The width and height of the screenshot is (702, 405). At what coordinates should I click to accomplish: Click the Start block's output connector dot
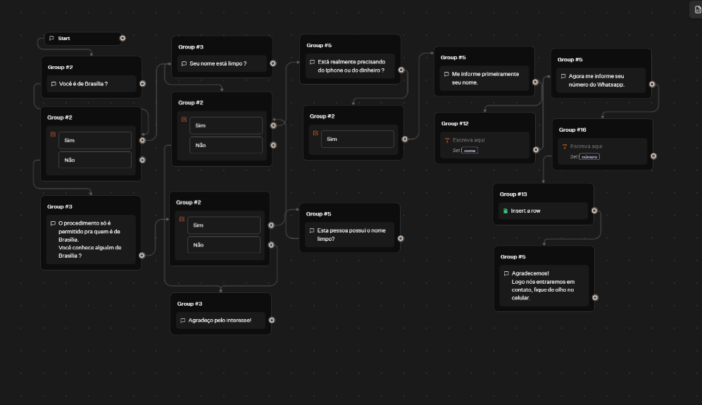122,39
